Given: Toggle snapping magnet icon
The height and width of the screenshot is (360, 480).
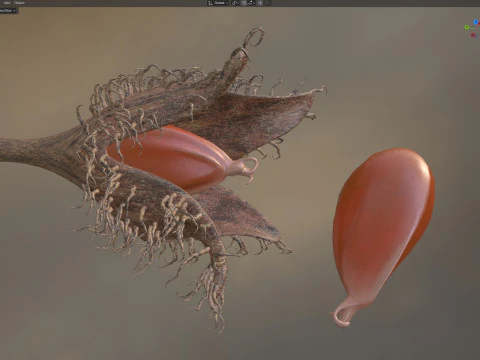Looking at the screenshot, I should click(244, 3).
